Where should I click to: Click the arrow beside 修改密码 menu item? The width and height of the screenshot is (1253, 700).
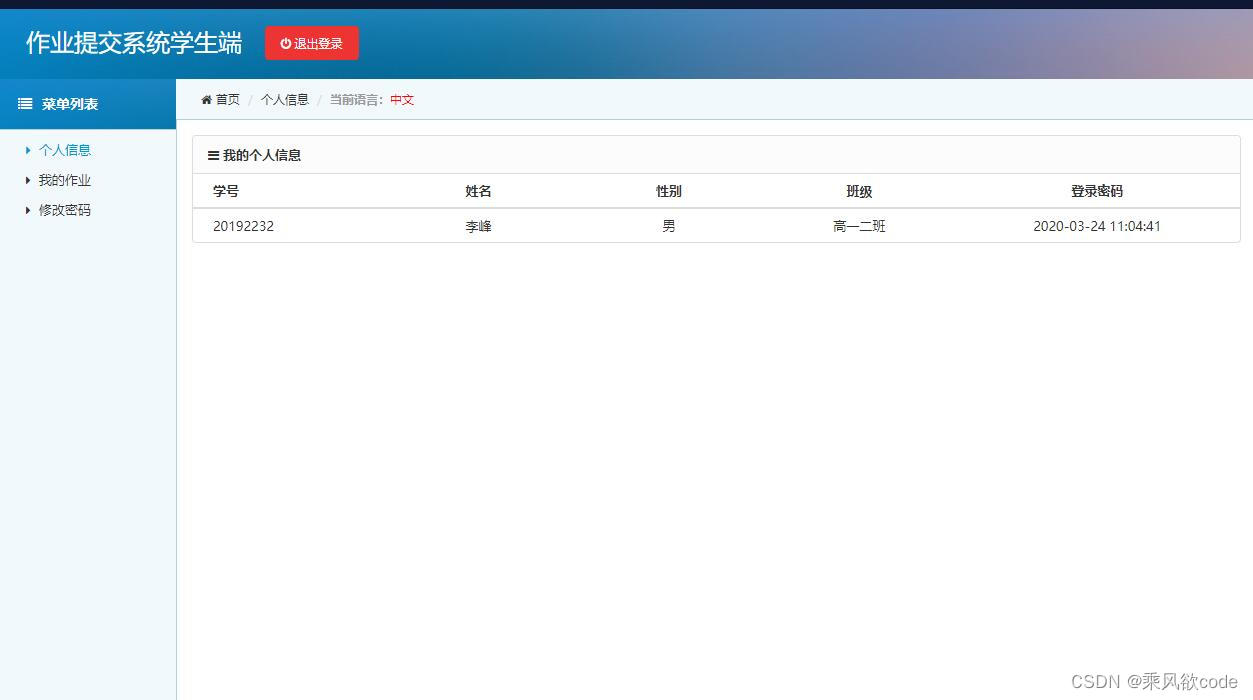click(28, 210)
